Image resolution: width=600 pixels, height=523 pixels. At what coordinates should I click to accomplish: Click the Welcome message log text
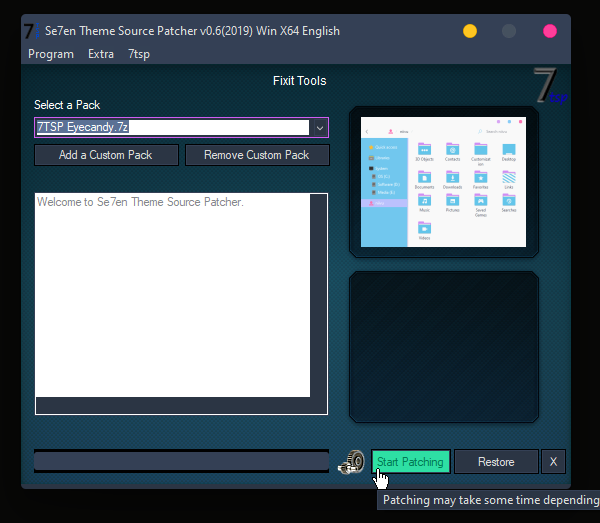tap(140, 202)
